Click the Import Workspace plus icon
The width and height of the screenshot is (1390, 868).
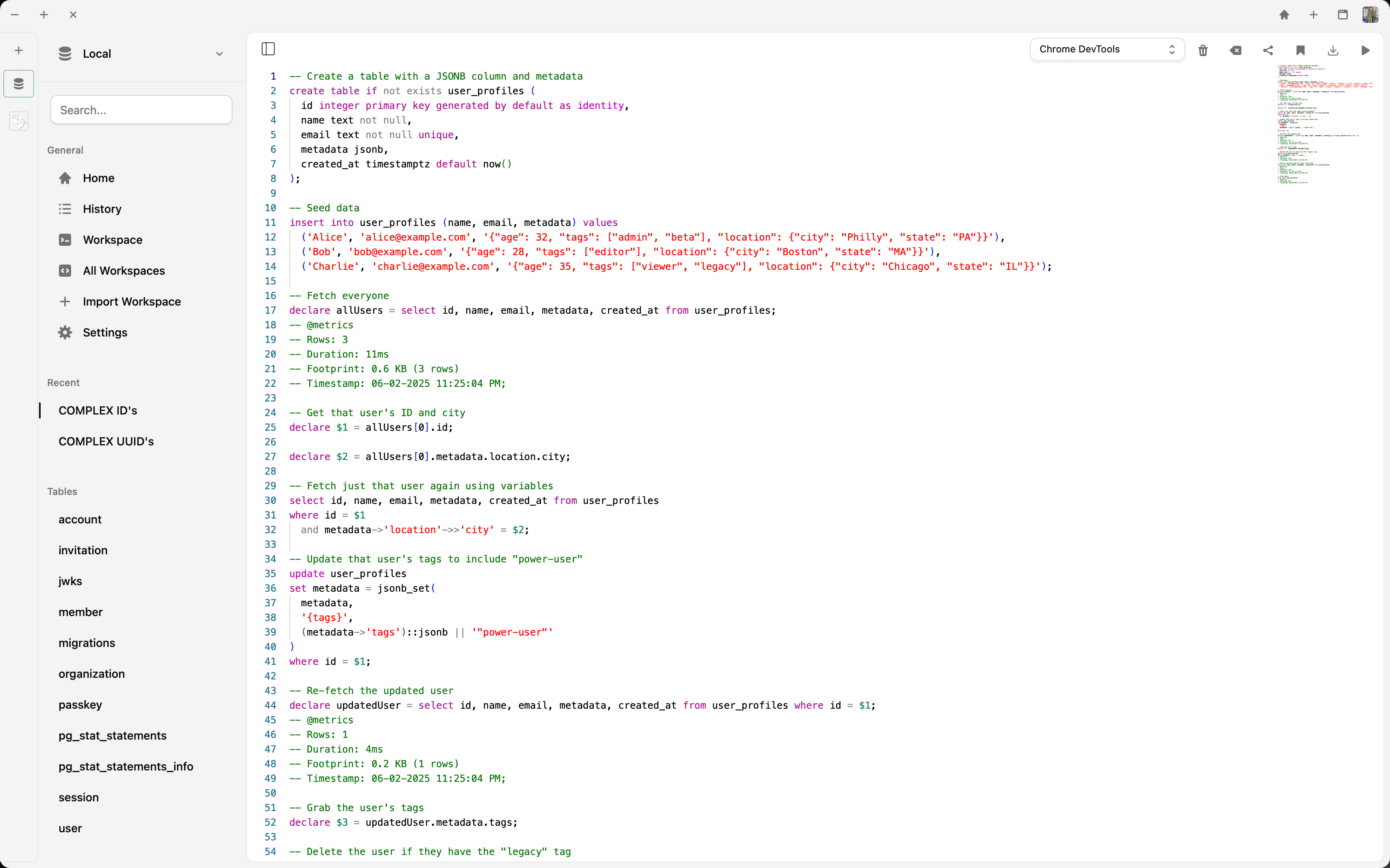click(x=65, y=302)
